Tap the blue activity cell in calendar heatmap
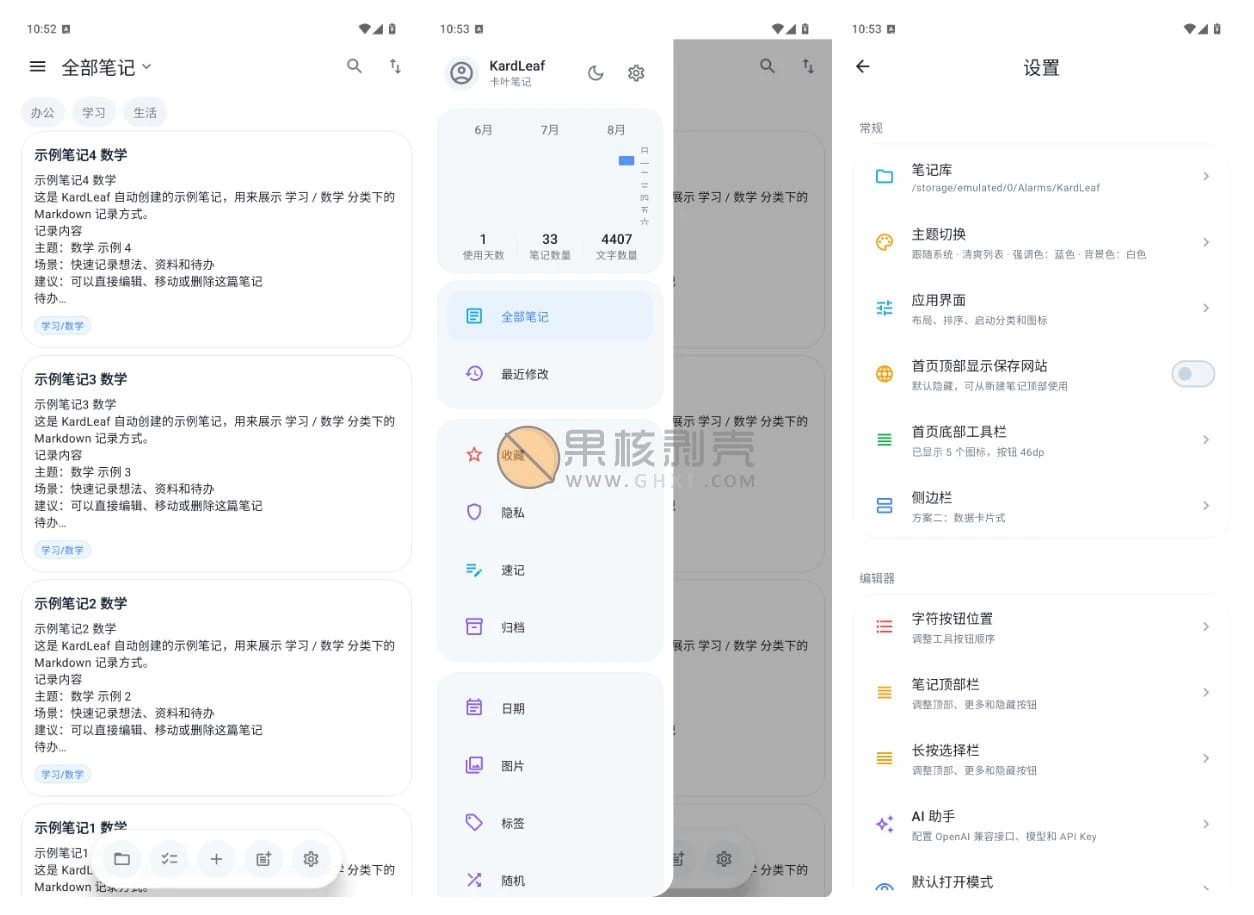Screen dimensions: 1254x915 click(x=626, y=161)
